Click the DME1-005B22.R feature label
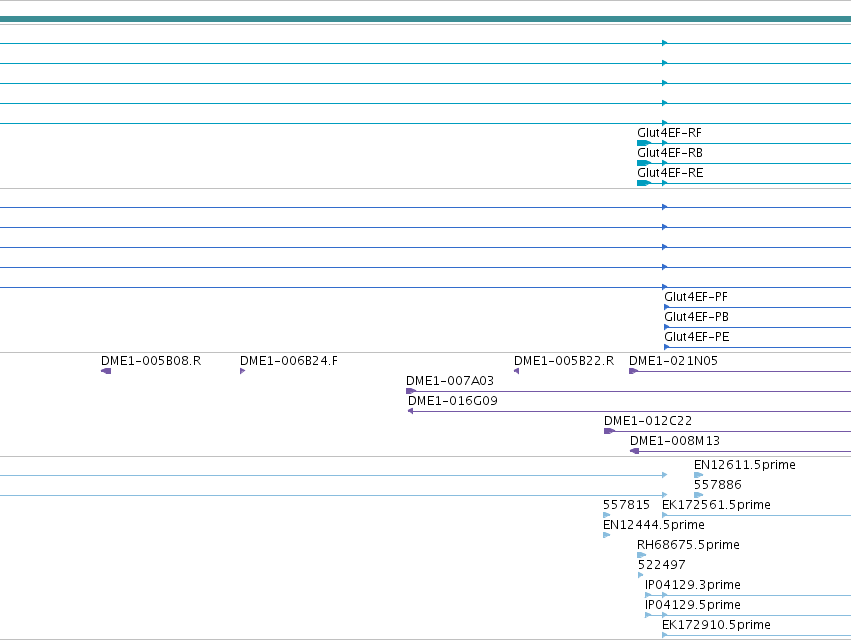The image size is (851, 640). point(564,361)
